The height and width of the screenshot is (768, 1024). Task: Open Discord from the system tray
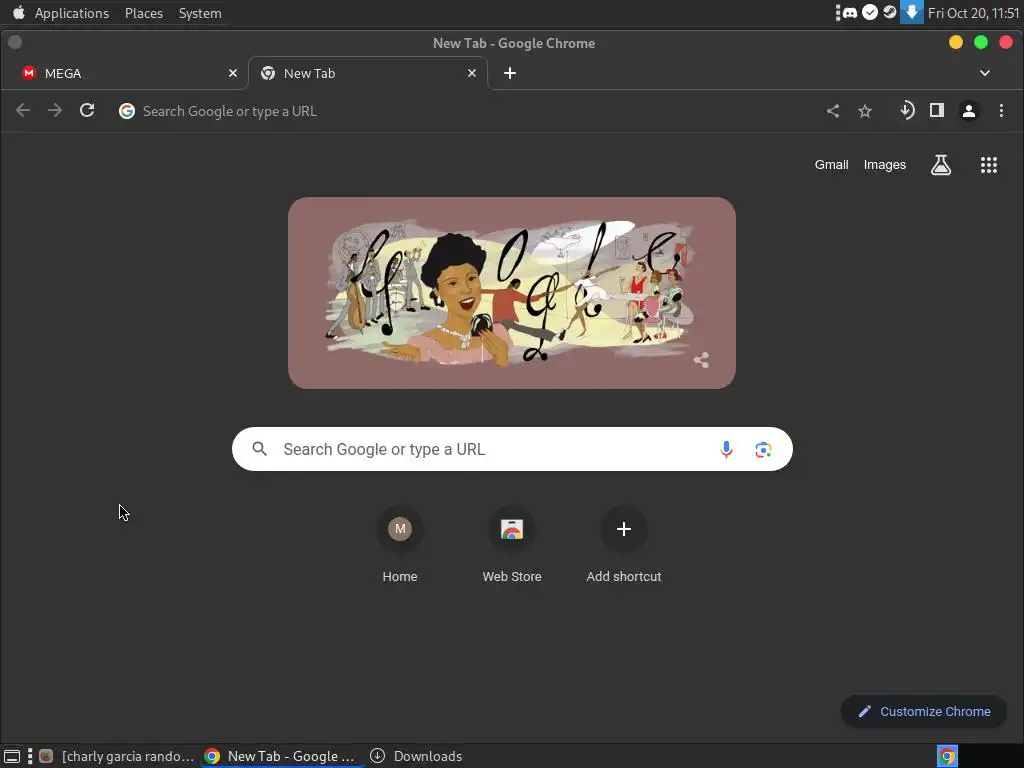pyautogui.click(x=850, y=12)
